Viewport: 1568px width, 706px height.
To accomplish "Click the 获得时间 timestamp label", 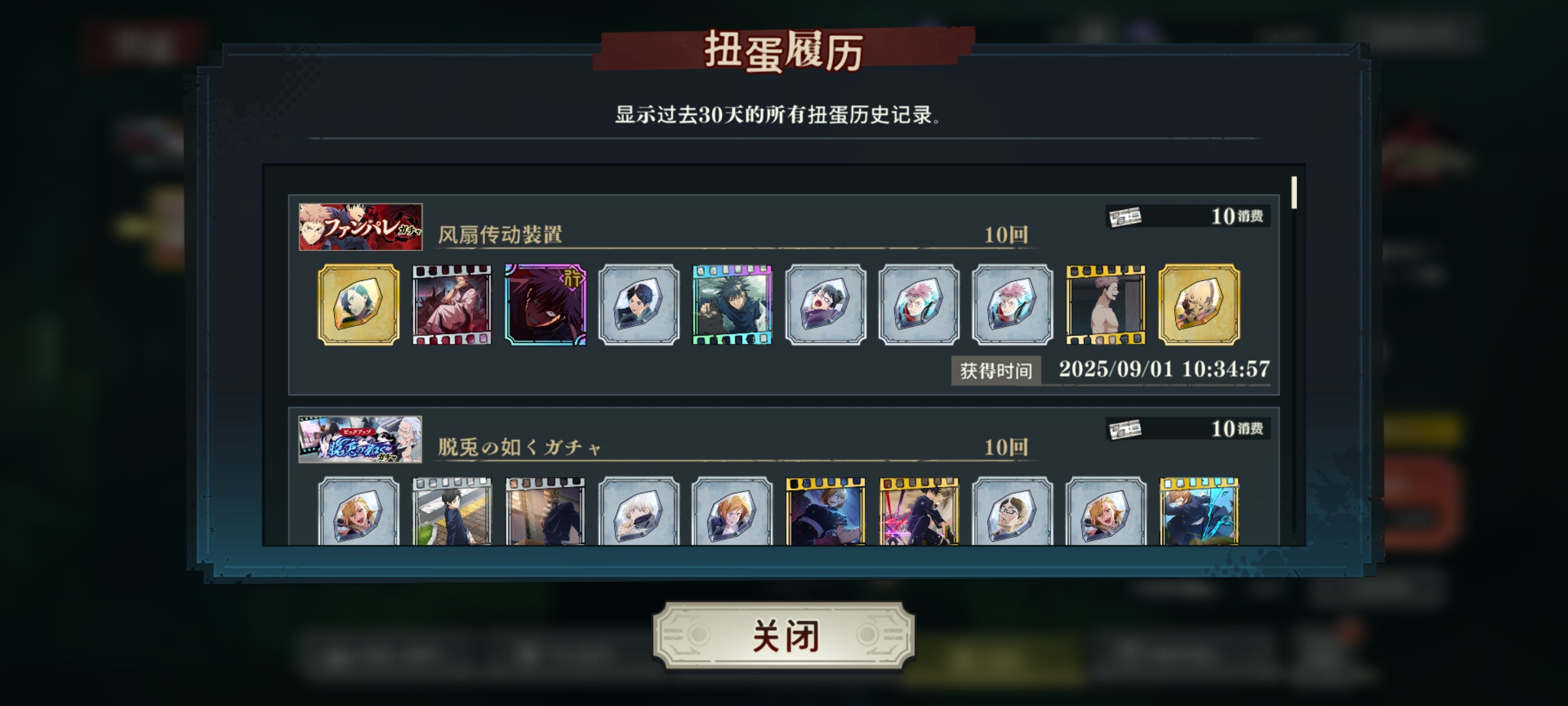I will click(x=996, y=371).
